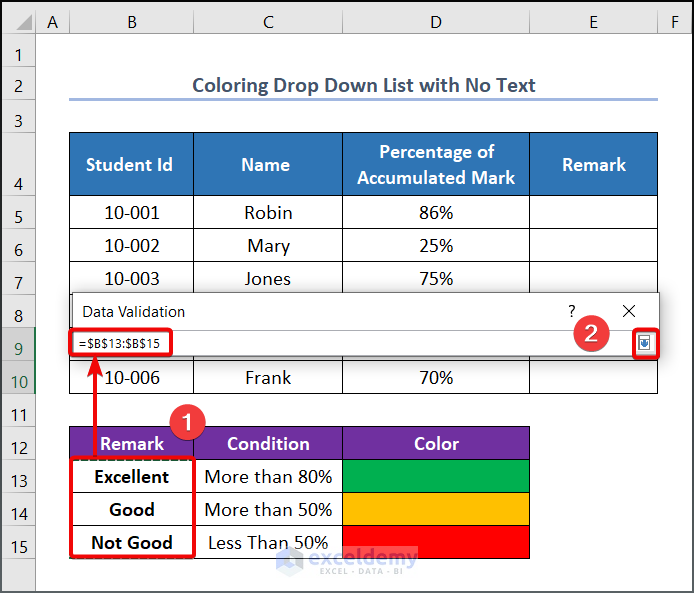Click the Not Good cell
694x593 pixels.
pyautogui.click(x=131, y=542)
